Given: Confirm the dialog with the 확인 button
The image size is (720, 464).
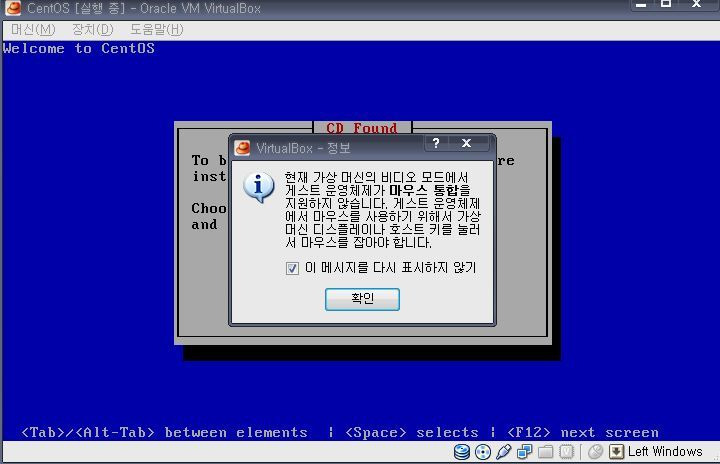Looking at the screenshot, I should pyautogui.click(x=362, y=299).
